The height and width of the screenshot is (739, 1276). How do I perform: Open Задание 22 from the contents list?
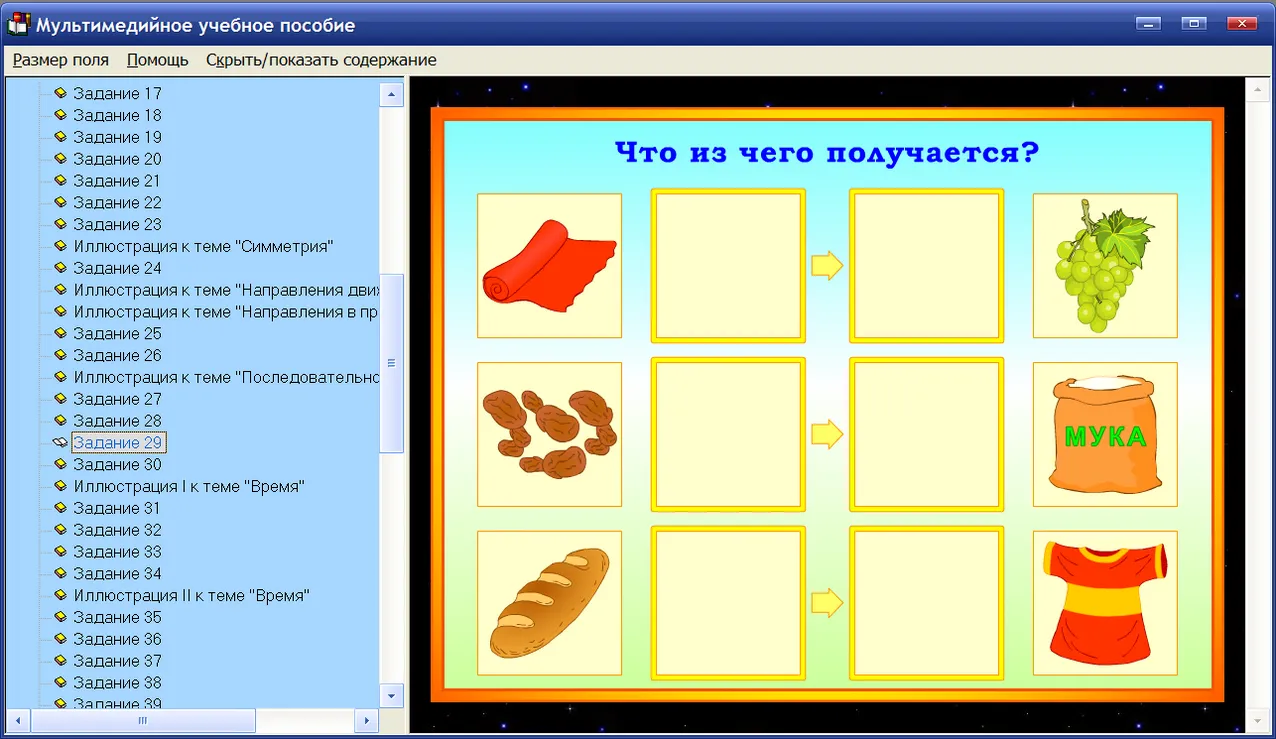117,203
